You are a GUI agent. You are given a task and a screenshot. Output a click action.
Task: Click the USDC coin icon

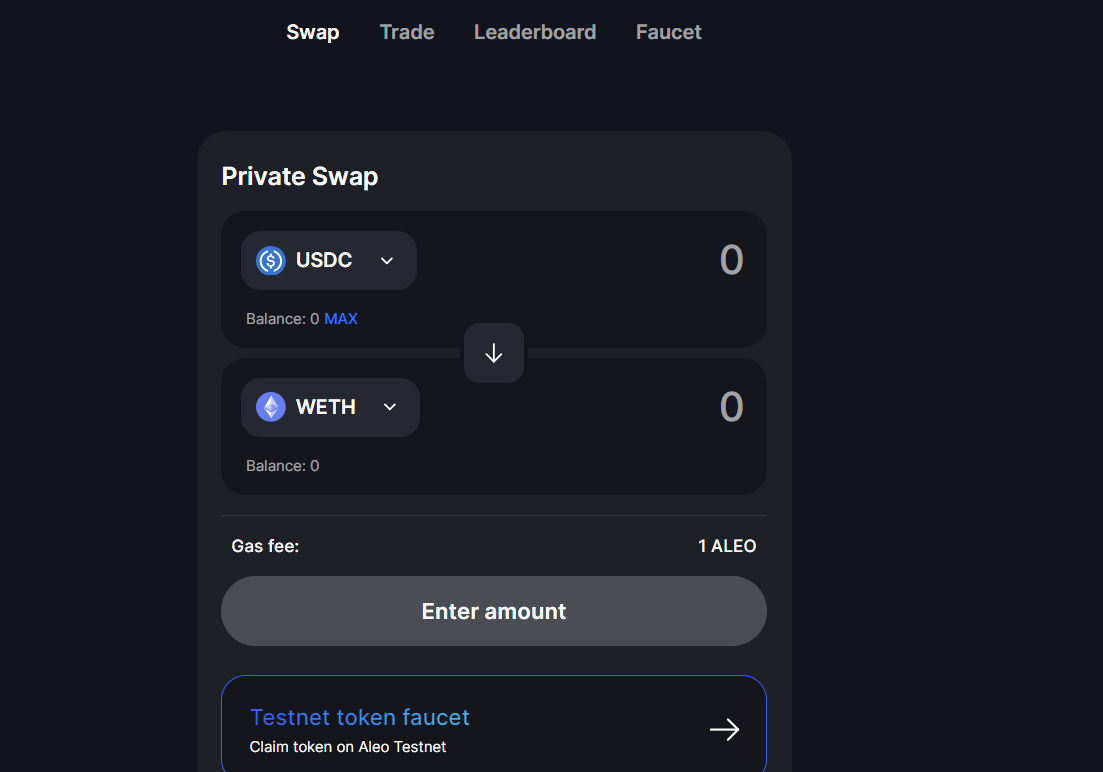click(x=271, y=260)
